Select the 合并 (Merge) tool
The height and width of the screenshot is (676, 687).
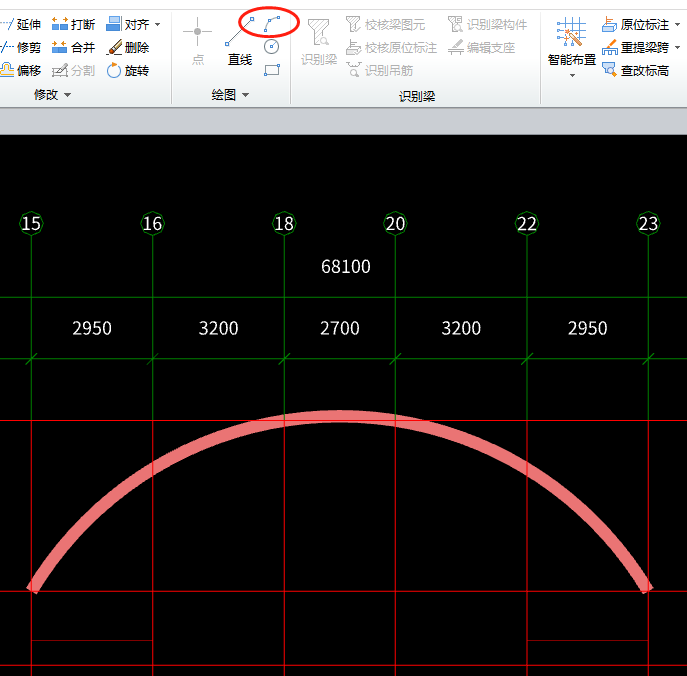coord(73,47)
